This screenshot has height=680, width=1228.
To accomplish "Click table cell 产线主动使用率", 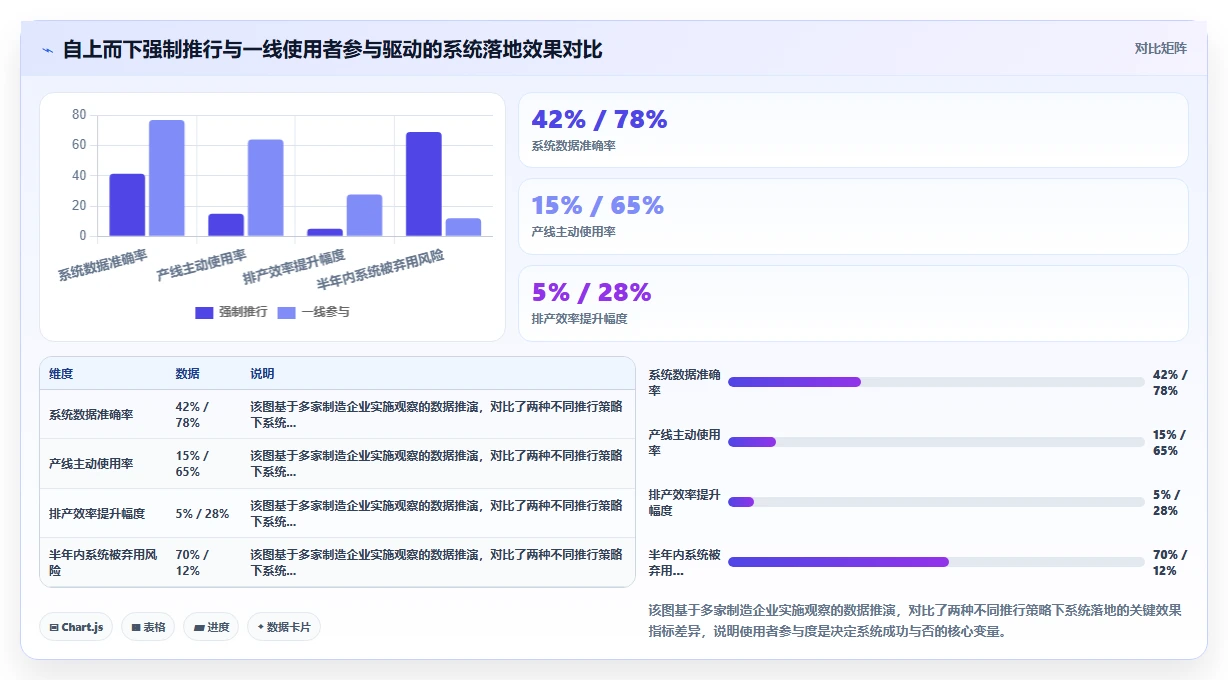I will coord(91,464).
